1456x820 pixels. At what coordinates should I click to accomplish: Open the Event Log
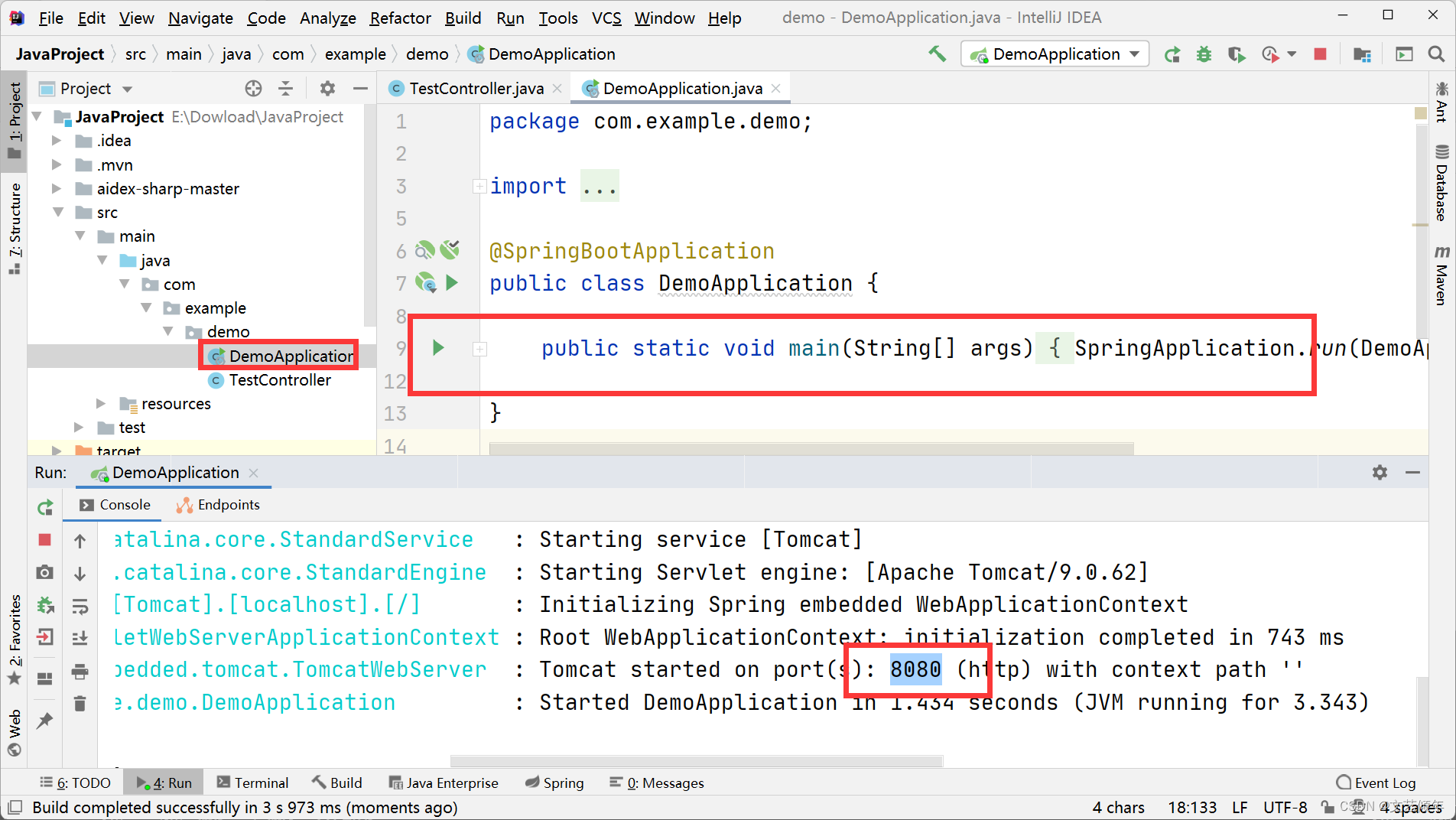1376,783
